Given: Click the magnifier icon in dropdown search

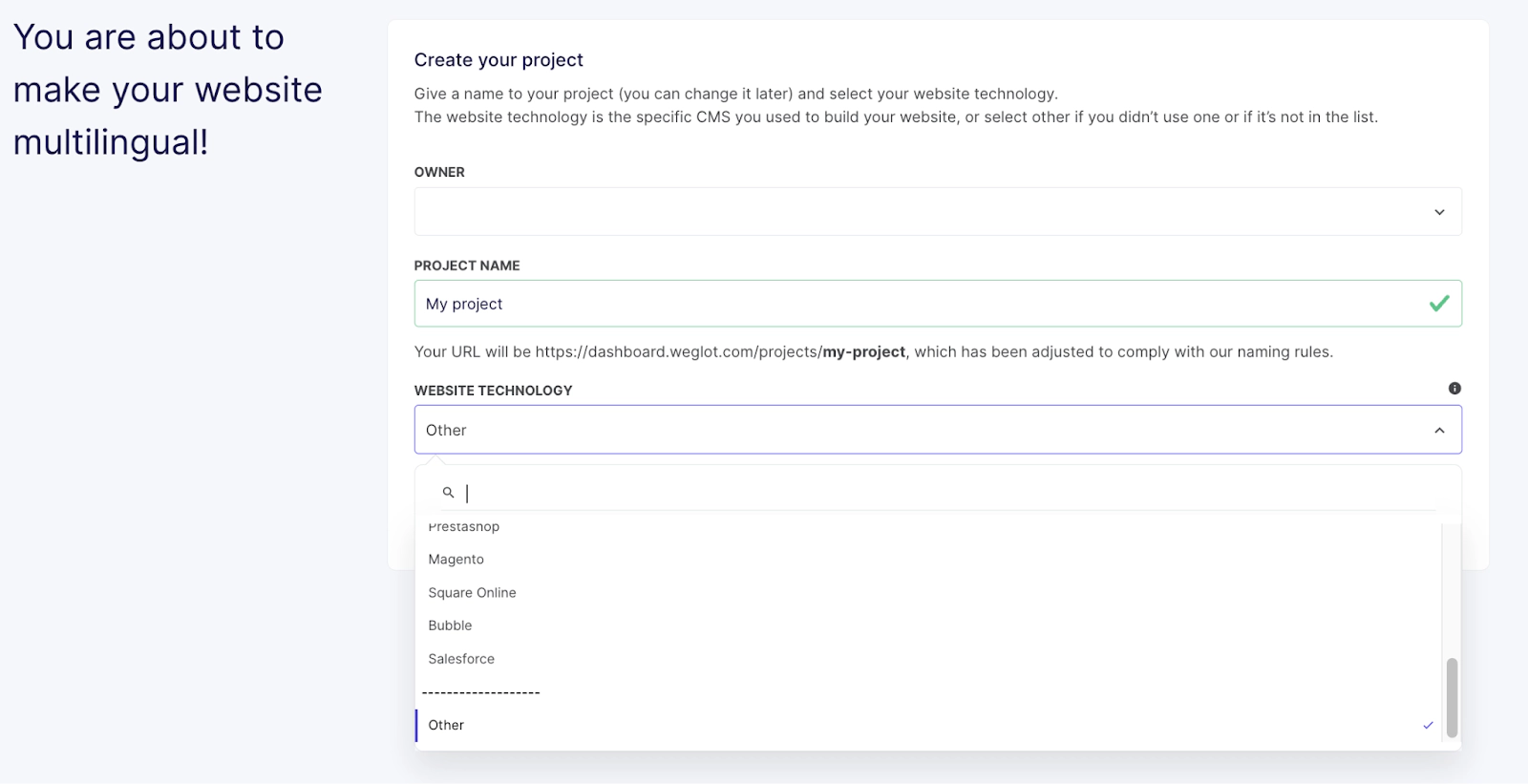Looking at the screenshot, I should tap(448, 493).
